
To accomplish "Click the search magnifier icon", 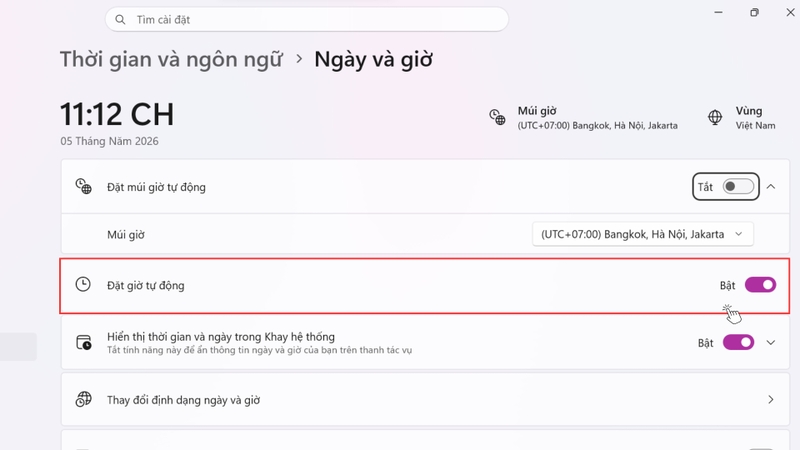I will point(120,20).
